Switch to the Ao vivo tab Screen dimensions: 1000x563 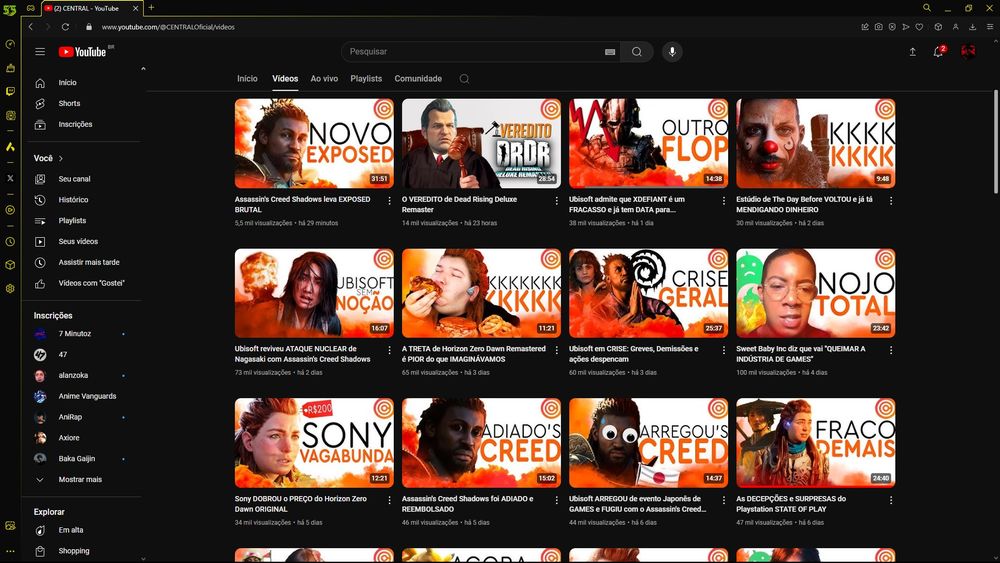coord(324,78)
